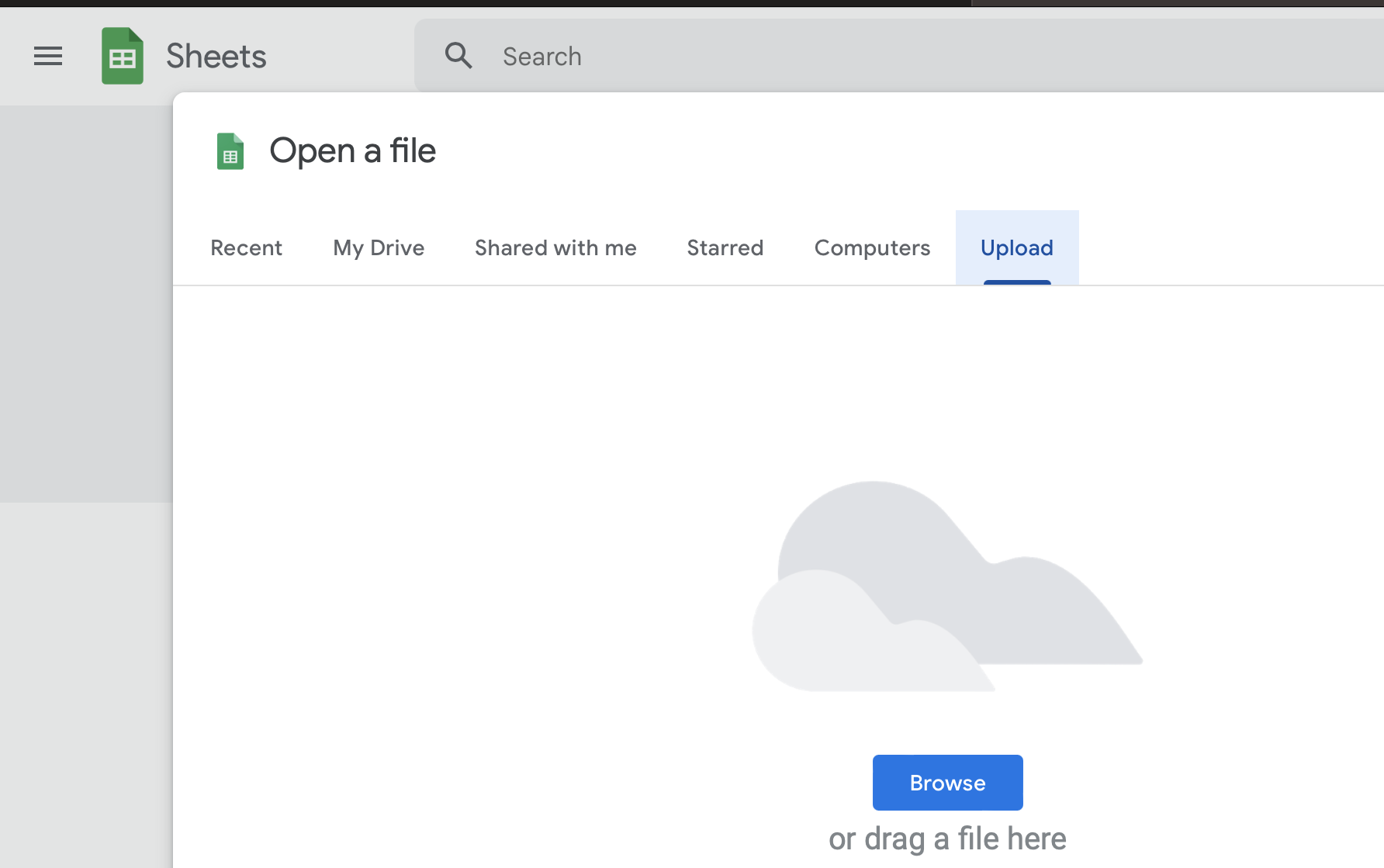The image size is (1384, 868).
Task: Click the green Sheets logo icon
Action: coord(123,56)
